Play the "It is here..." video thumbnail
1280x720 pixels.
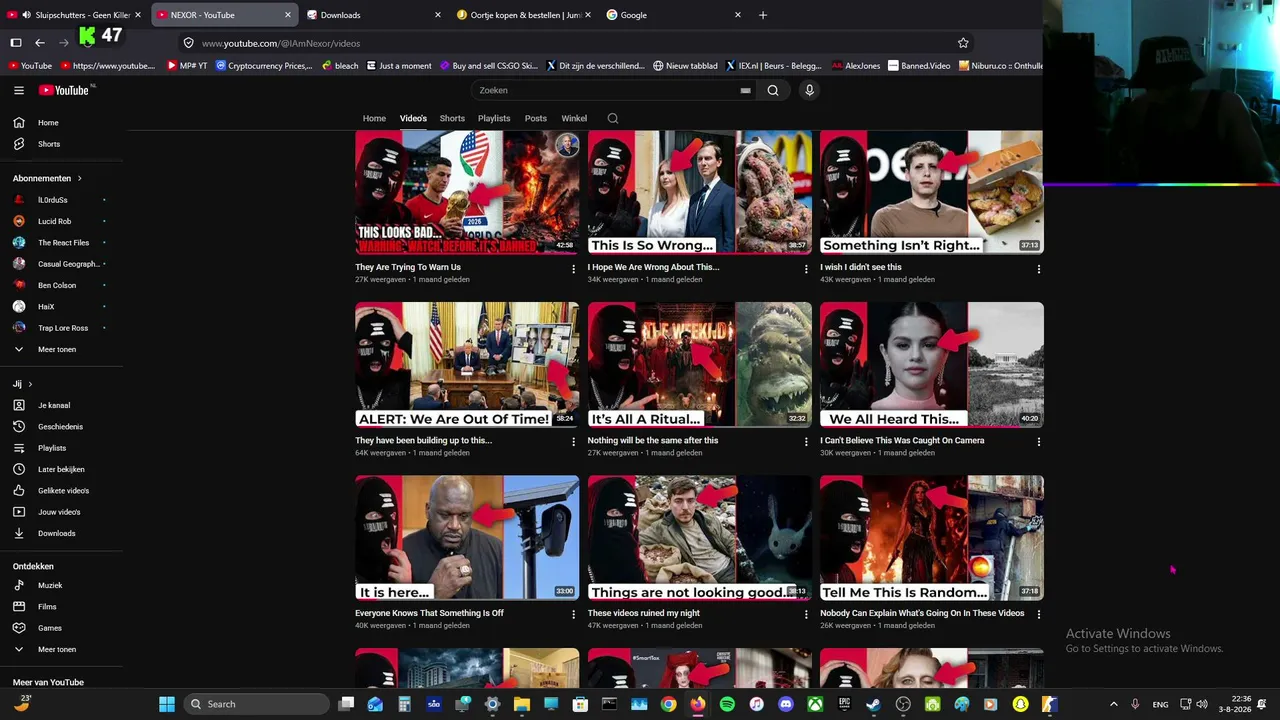coord(467,538)
